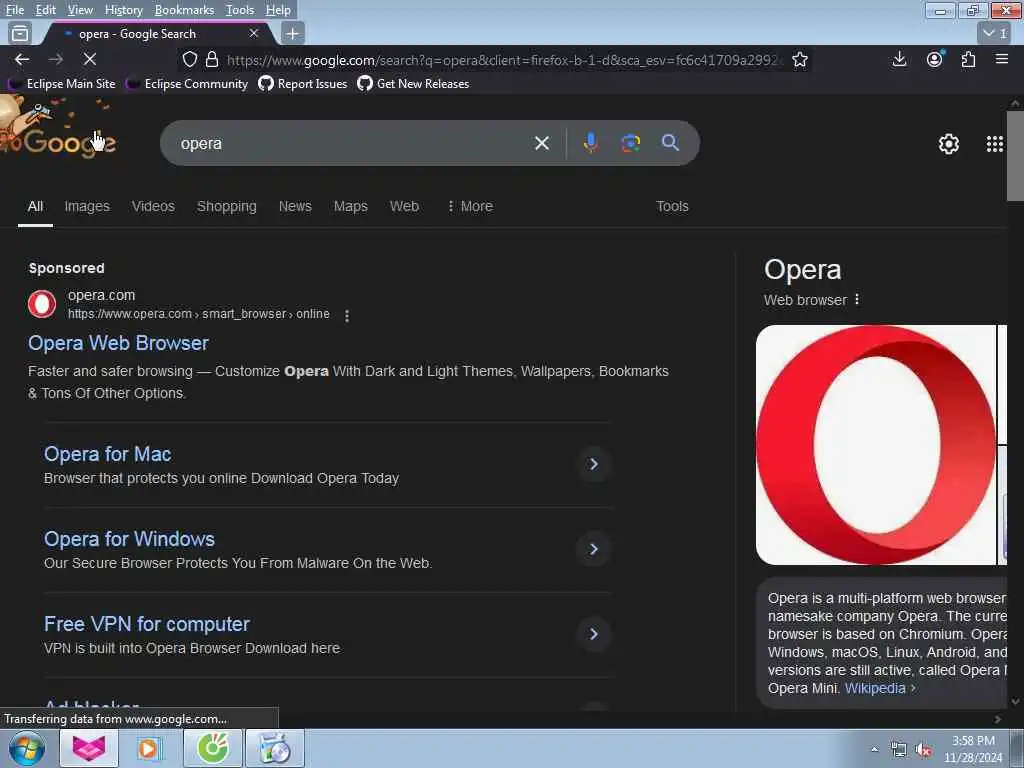Open the Bookmarks menu
The width and height of the screenshot is (1024, 768).
(184, 10)
